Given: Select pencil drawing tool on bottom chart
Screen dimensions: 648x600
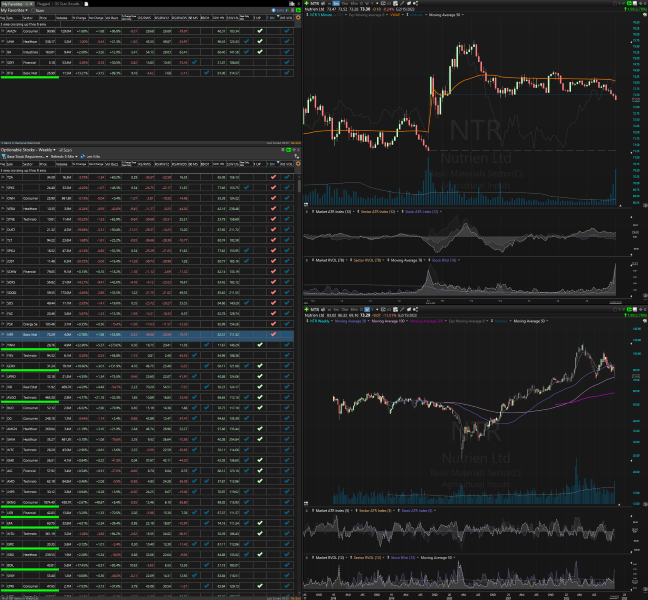Looking at the screenshot, I should click(x=402, y=310).
